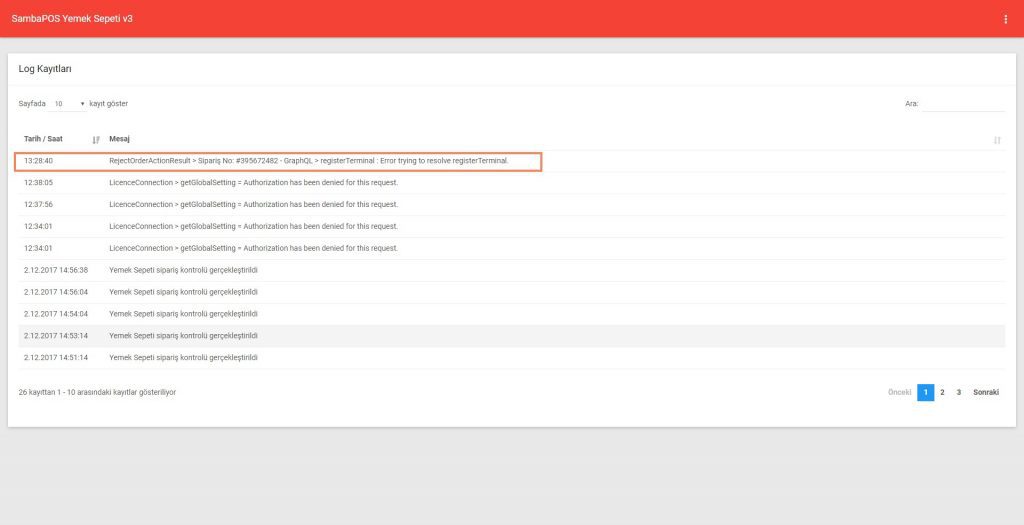Jump to page 3 of log records

click(959, 393)
